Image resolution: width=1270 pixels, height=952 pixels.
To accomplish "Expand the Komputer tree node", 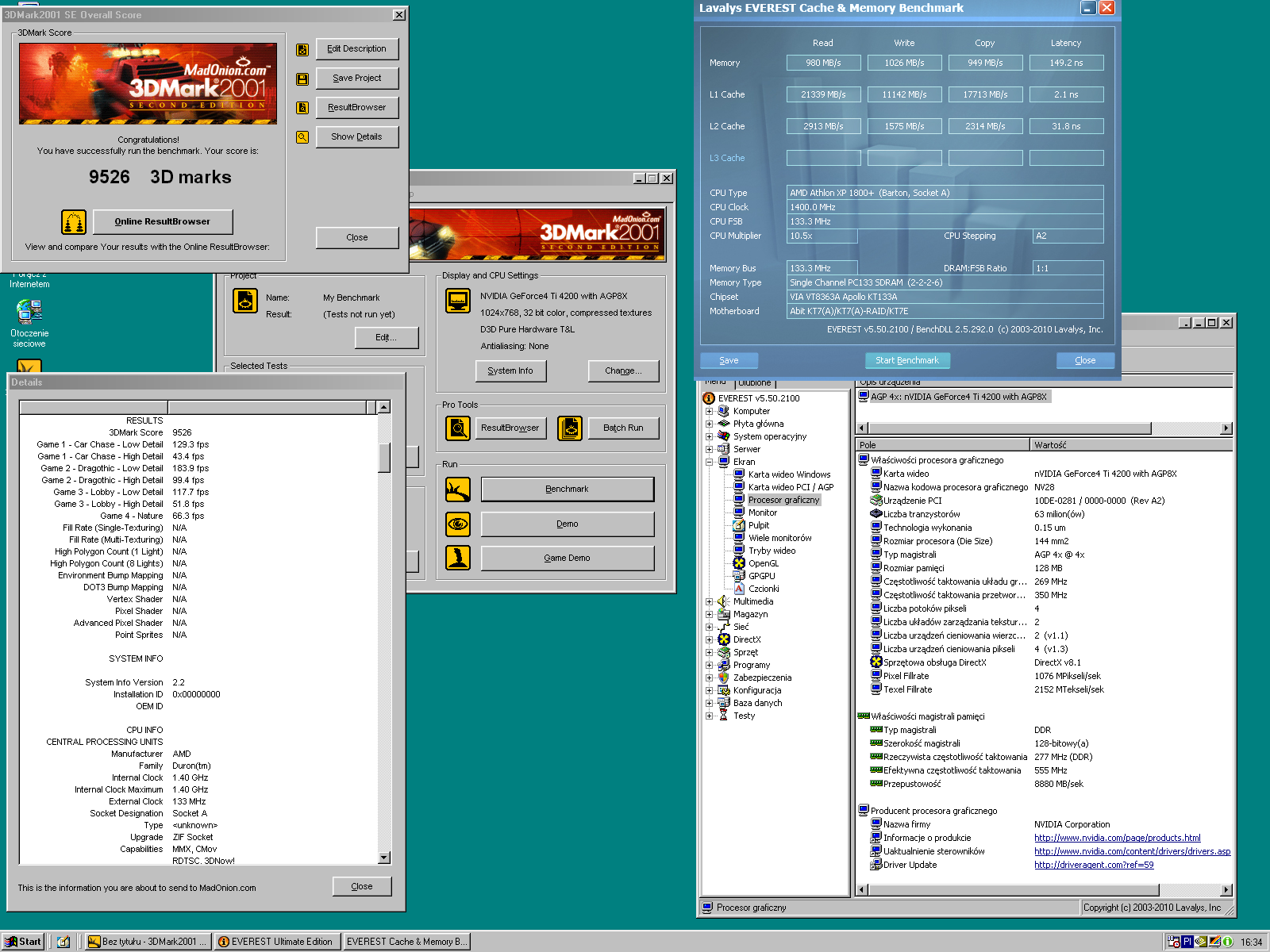I will 709,411.
